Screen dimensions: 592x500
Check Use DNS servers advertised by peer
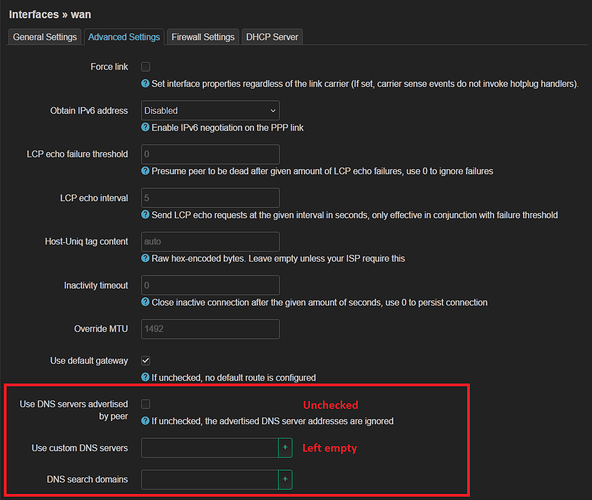[x=145, y=404]
